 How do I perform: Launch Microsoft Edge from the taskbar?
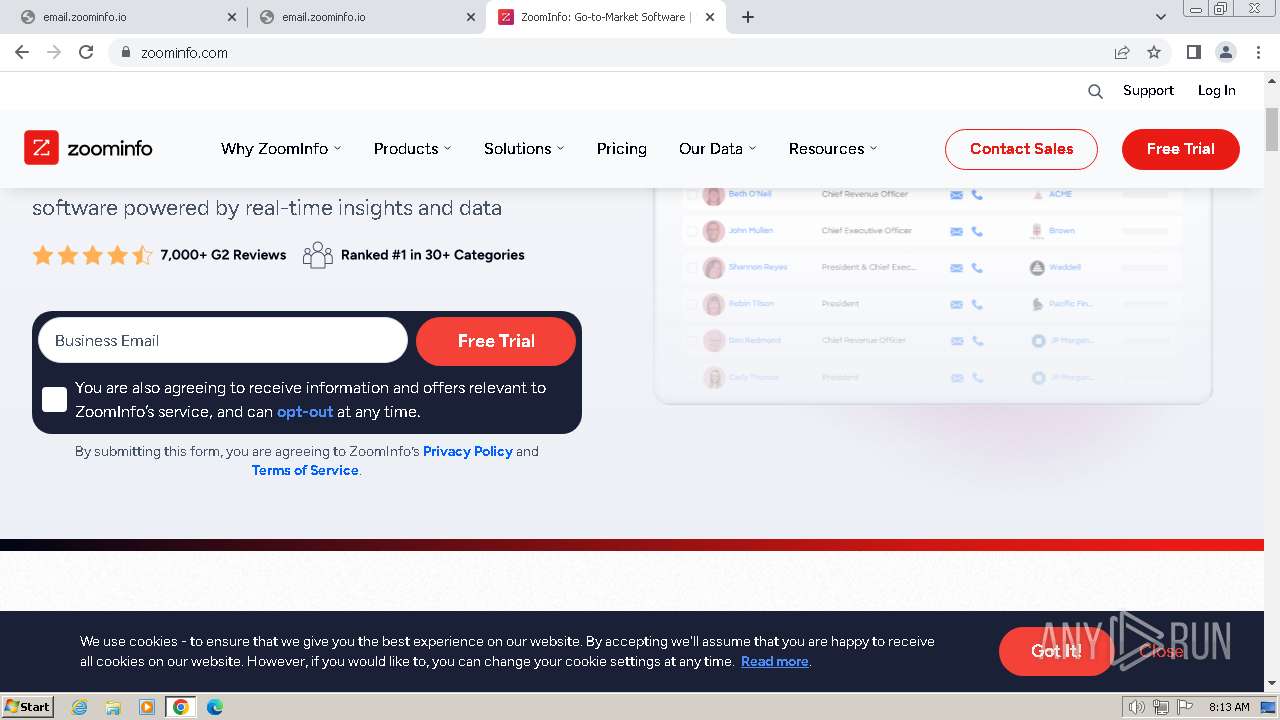(215, 707)
